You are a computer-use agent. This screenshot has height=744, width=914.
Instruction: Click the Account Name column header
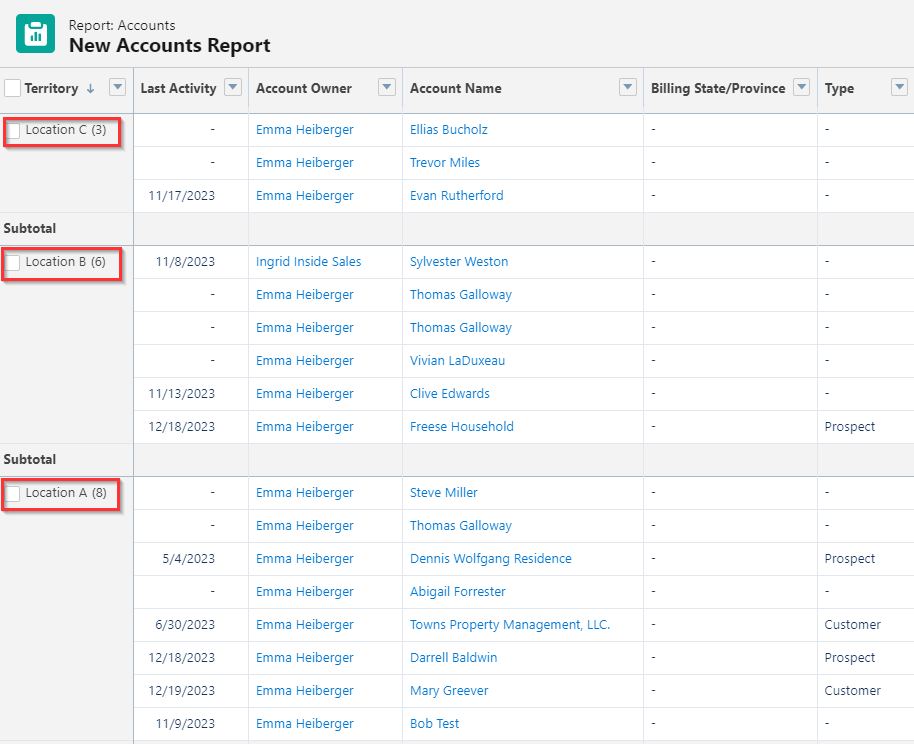(456, 88)
